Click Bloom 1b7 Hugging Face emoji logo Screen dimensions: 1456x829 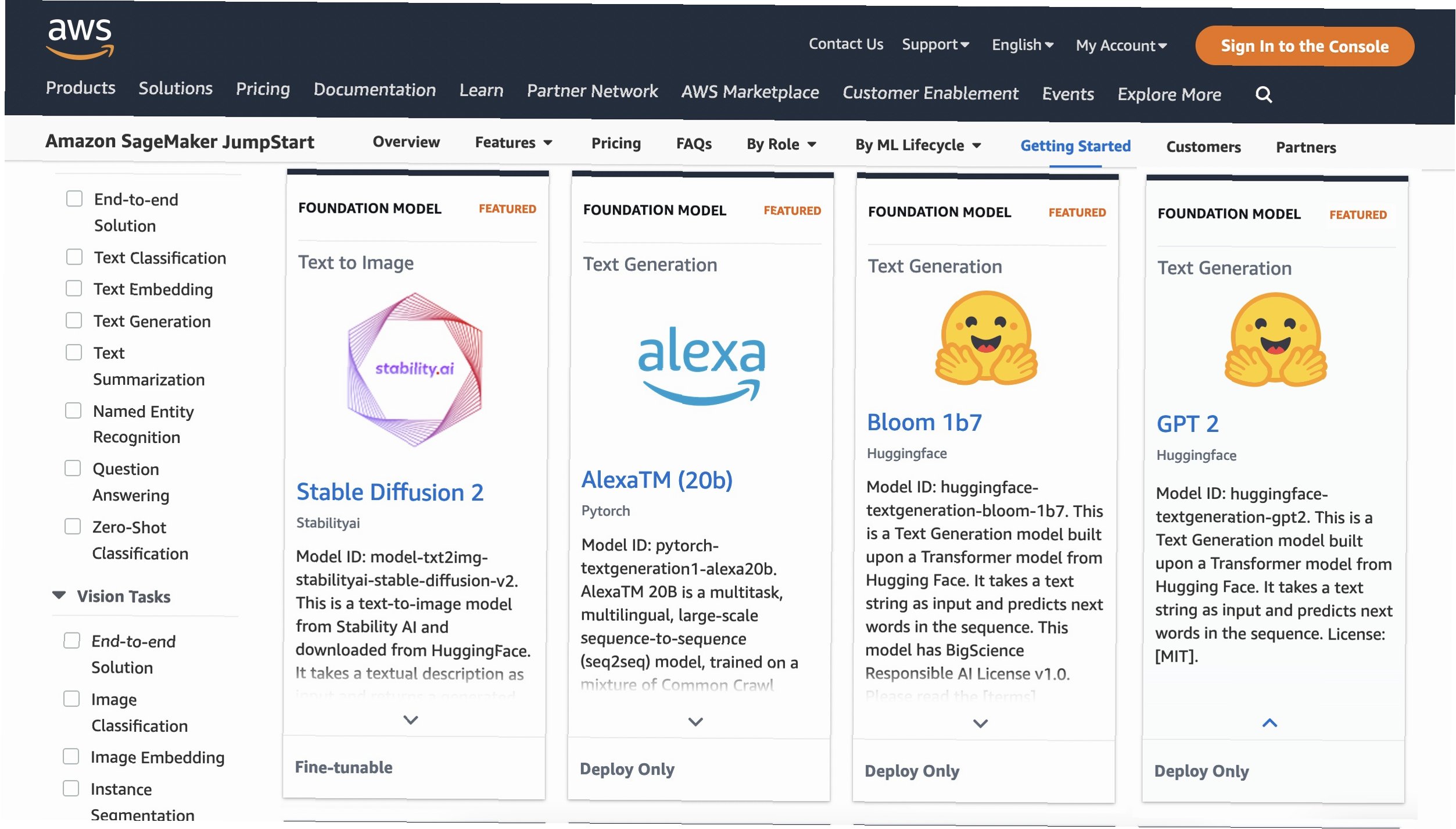tap(986, 338)
